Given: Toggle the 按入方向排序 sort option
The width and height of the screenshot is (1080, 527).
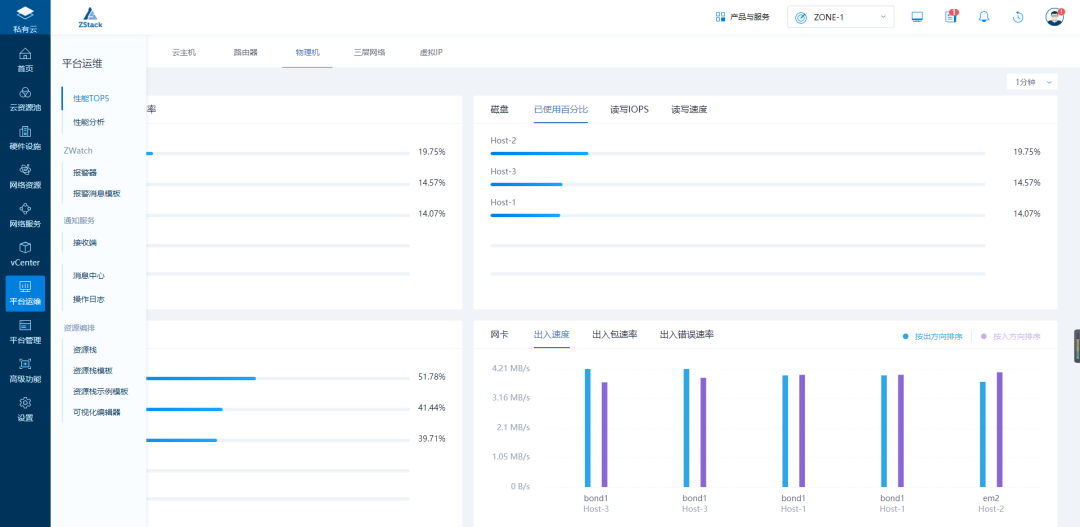Looking at the screenshot, I should 1010,337.
